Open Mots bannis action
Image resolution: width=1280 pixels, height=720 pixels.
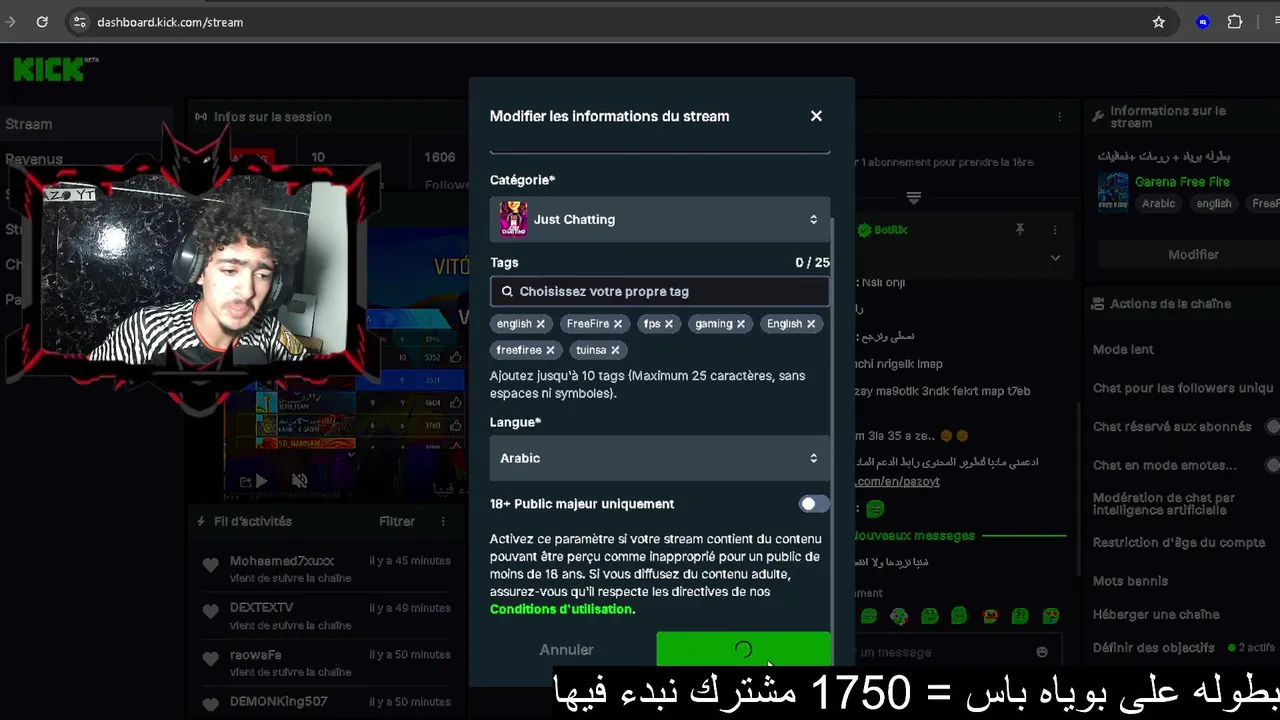pyautogui.click(x=1130, y=581)
